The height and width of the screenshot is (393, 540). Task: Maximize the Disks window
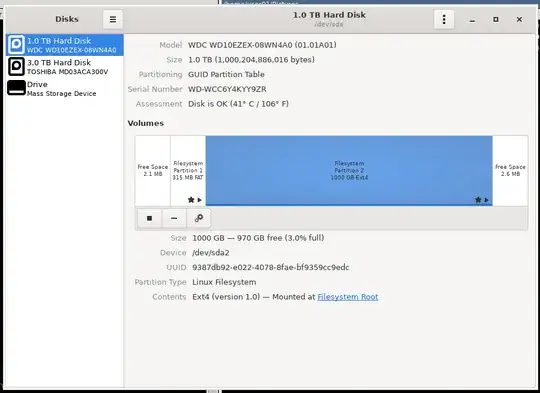(496, 20)
